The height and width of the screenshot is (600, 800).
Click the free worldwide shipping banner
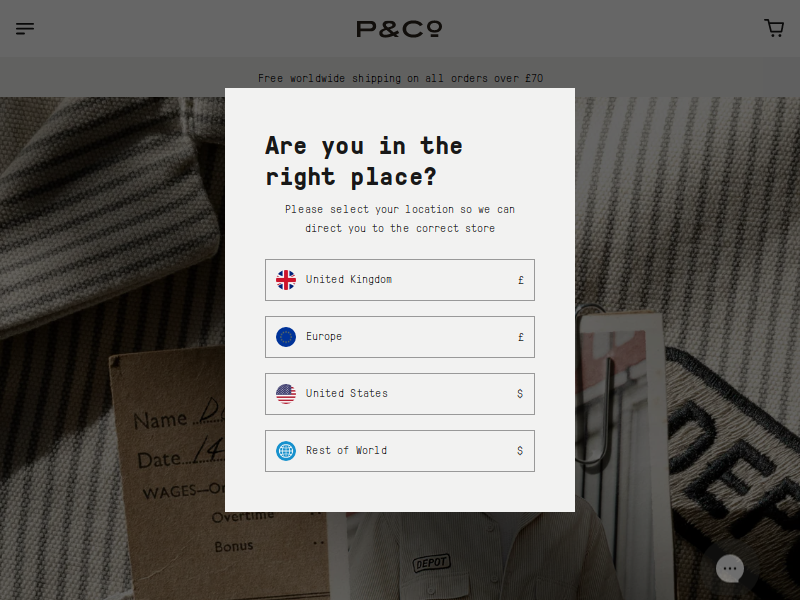400,78
